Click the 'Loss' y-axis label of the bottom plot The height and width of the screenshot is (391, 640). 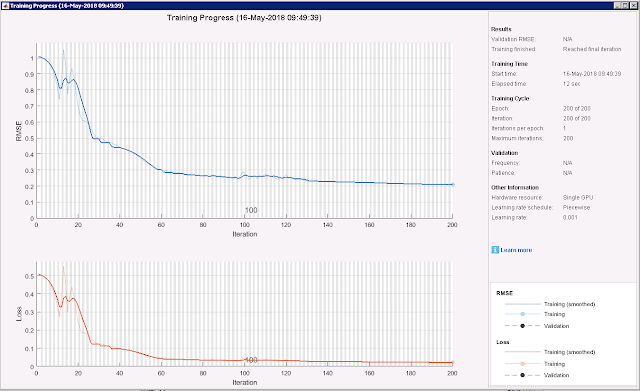click(x=19, y=314)
